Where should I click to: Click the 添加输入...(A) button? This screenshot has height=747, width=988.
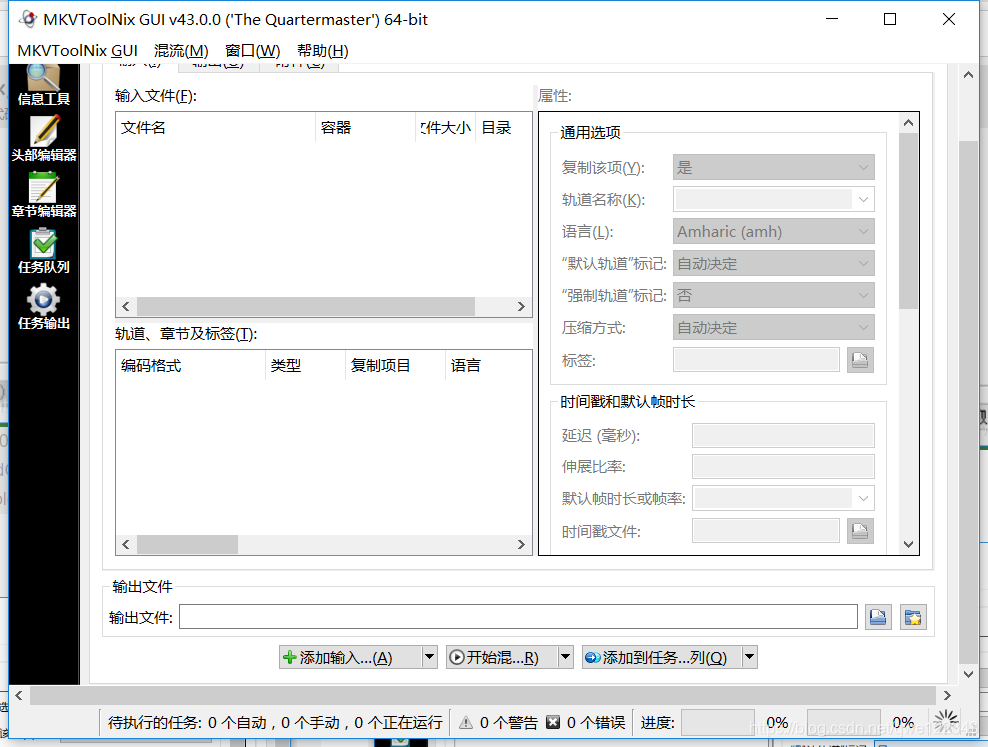[351, 657]
